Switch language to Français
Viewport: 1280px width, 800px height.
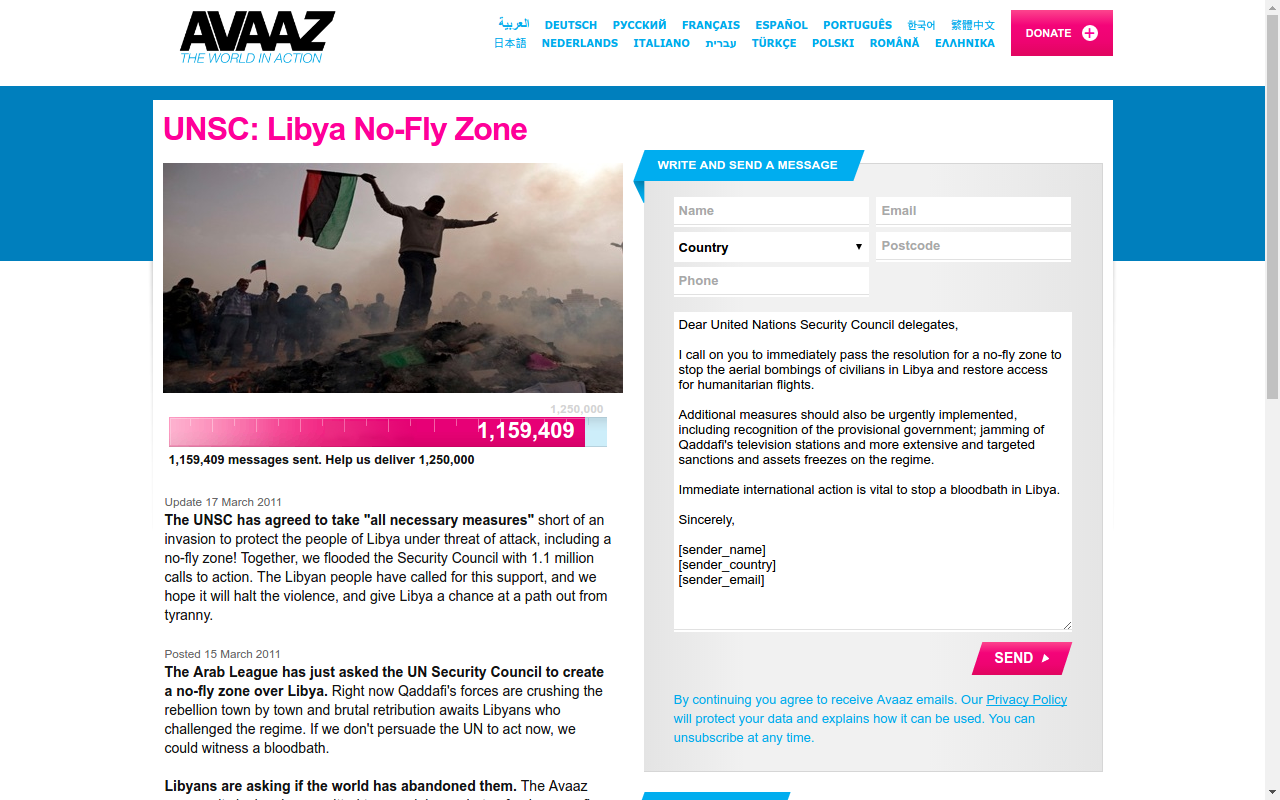coord(711,25)
